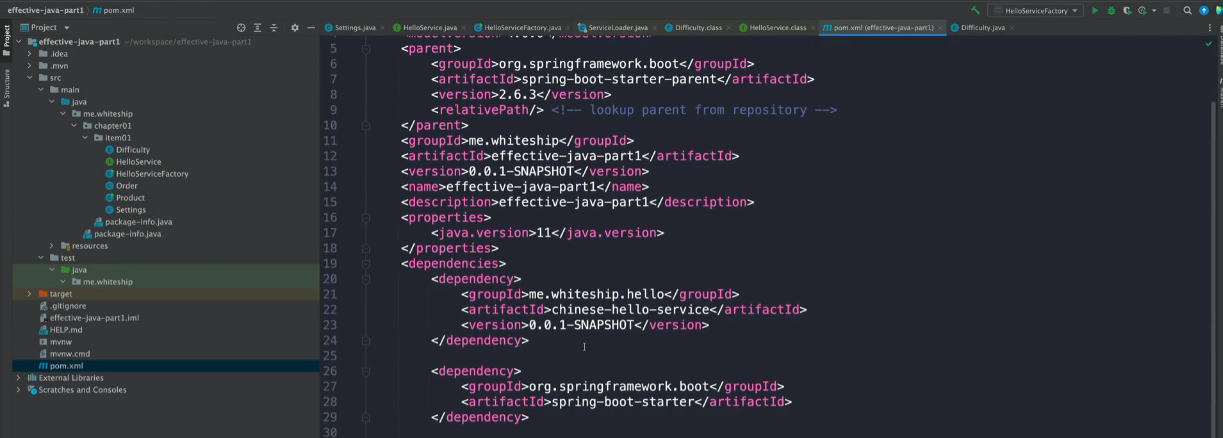Select HelloServiceFactory in project tree
1223x438 pixels.
pyautogui.click(x=151, y=174)
